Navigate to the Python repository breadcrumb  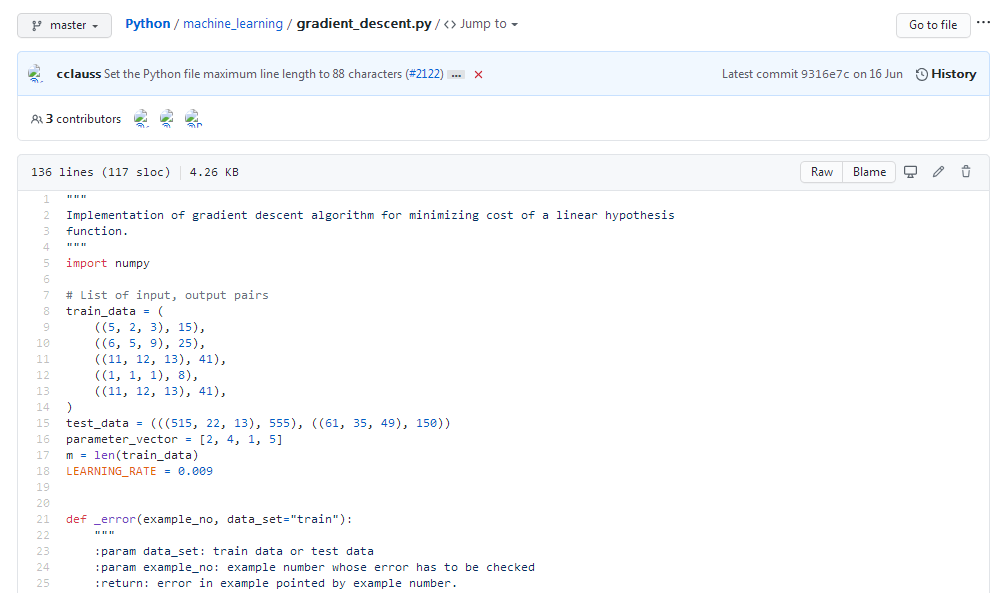point(147,24)
